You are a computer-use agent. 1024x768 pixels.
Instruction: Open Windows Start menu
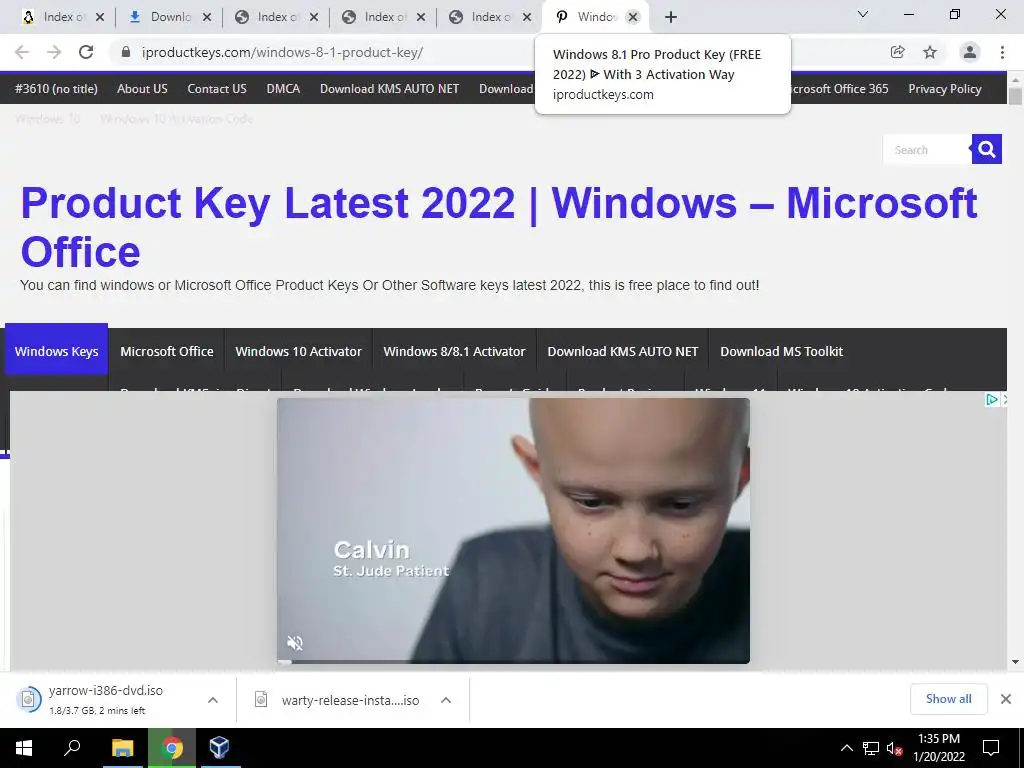[24, 748]
